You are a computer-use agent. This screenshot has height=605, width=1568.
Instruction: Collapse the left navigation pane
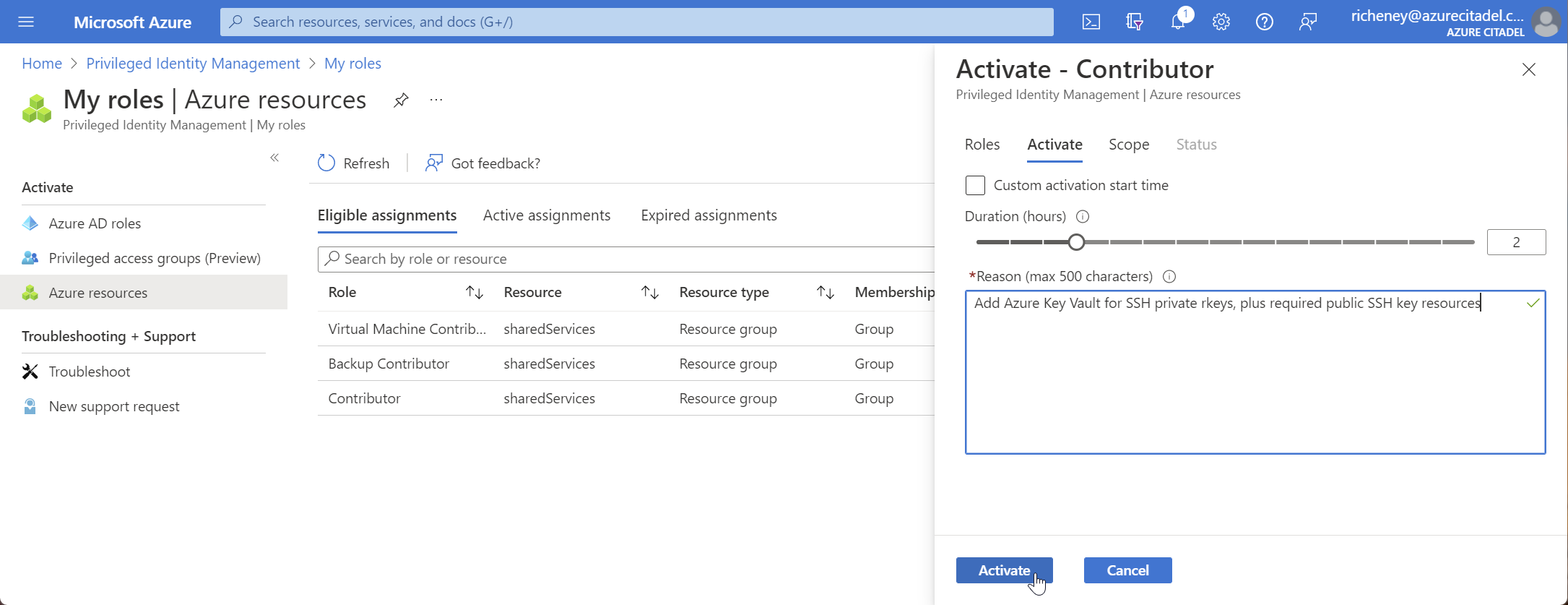point(274,158)
